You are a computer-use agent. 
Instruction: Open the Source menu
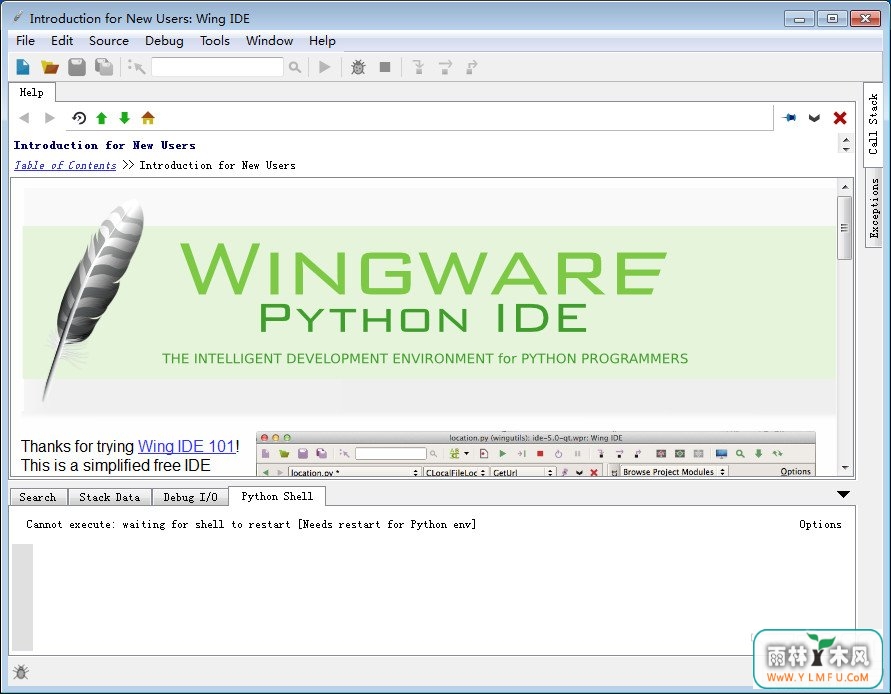coord(109,41)
